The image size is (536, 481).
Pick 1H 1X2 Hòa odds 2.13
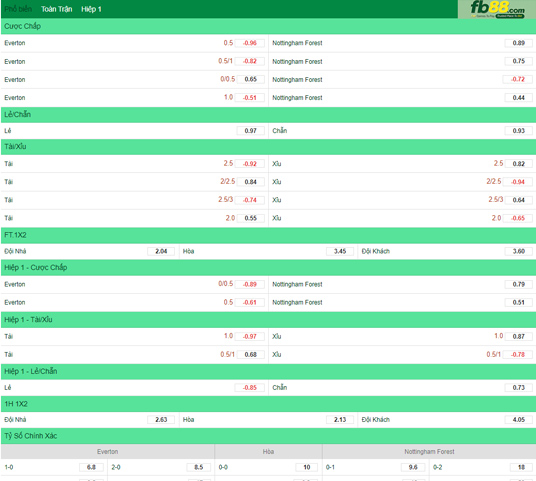pyautogui.click(x=340, y=419)
